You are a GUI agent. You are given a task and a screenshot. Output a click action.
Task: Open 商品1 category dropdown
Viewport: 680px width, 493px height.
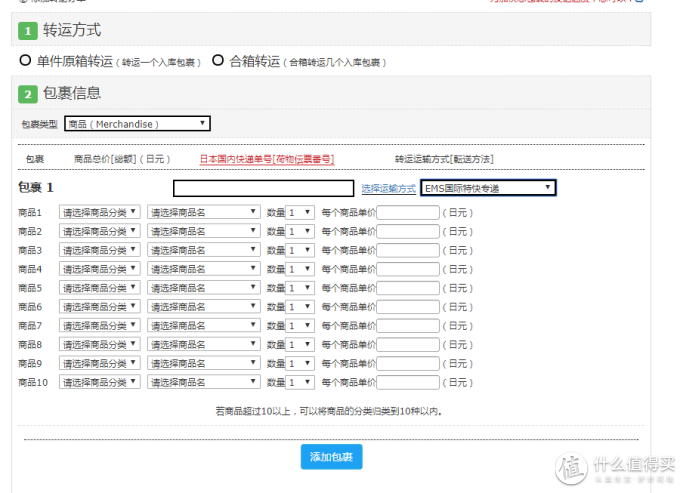point(100,212)
